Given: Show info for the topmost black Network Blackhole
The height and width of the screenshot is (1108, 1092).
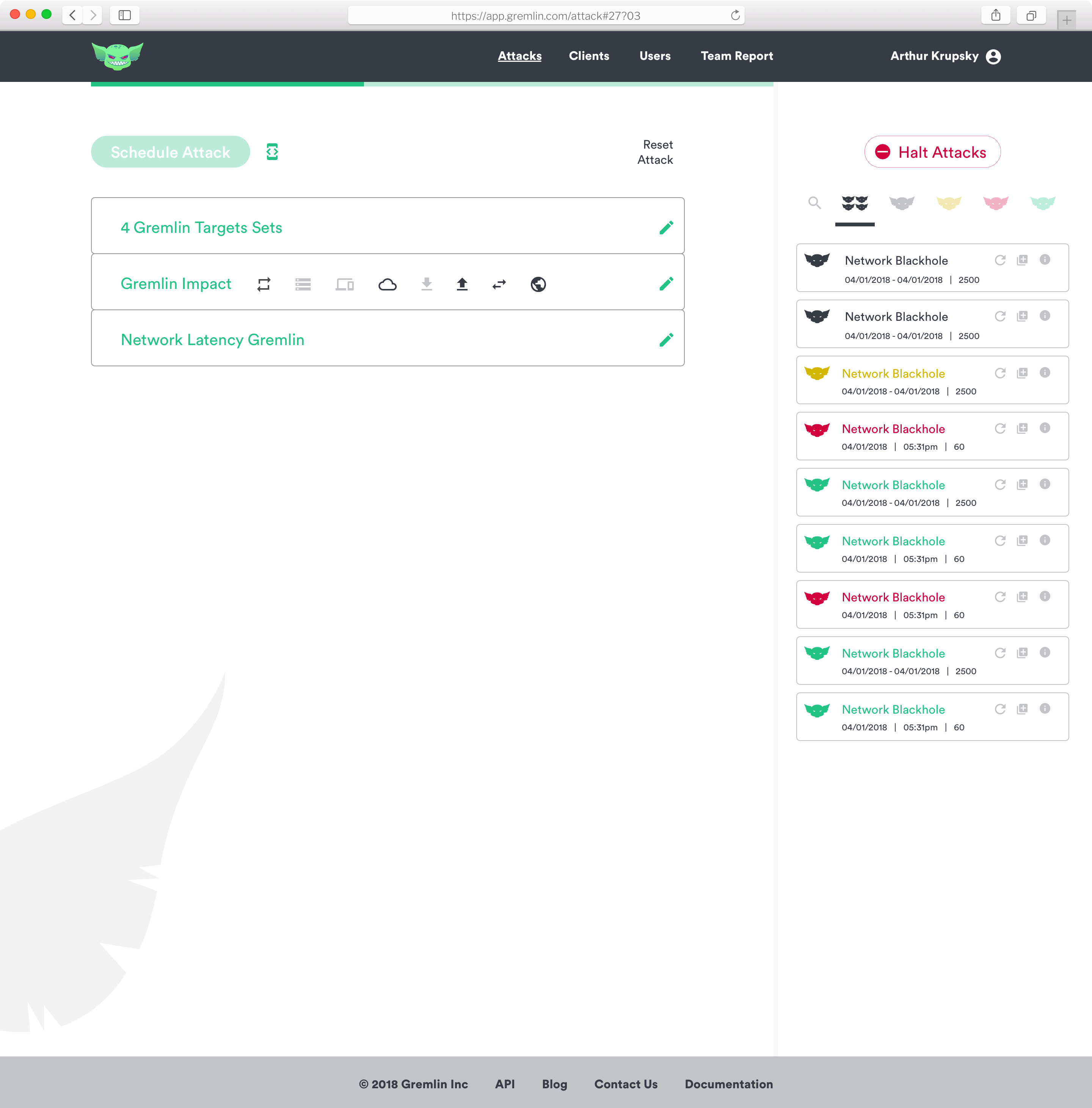Looking at the screenshot, I should tap(1045, 260).
